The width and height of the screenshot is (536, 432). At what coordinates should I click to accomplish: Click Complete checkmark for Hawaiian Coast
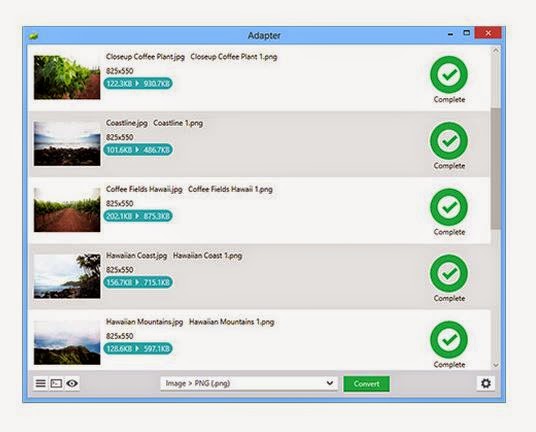(x=449, y=273)
